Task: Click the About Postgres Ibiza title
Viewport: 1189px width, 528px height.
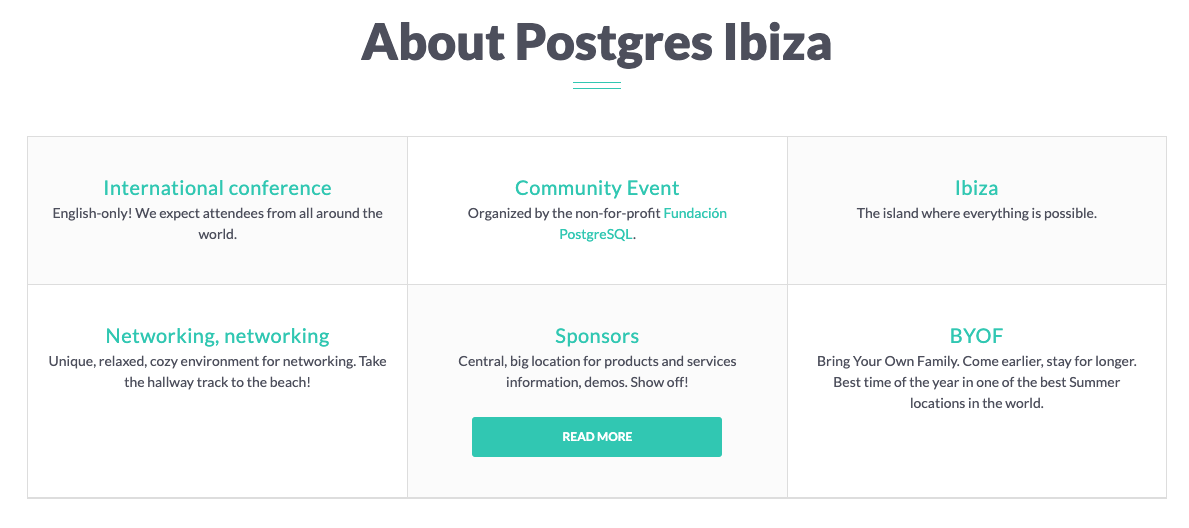Action: (x=596, y=42)
